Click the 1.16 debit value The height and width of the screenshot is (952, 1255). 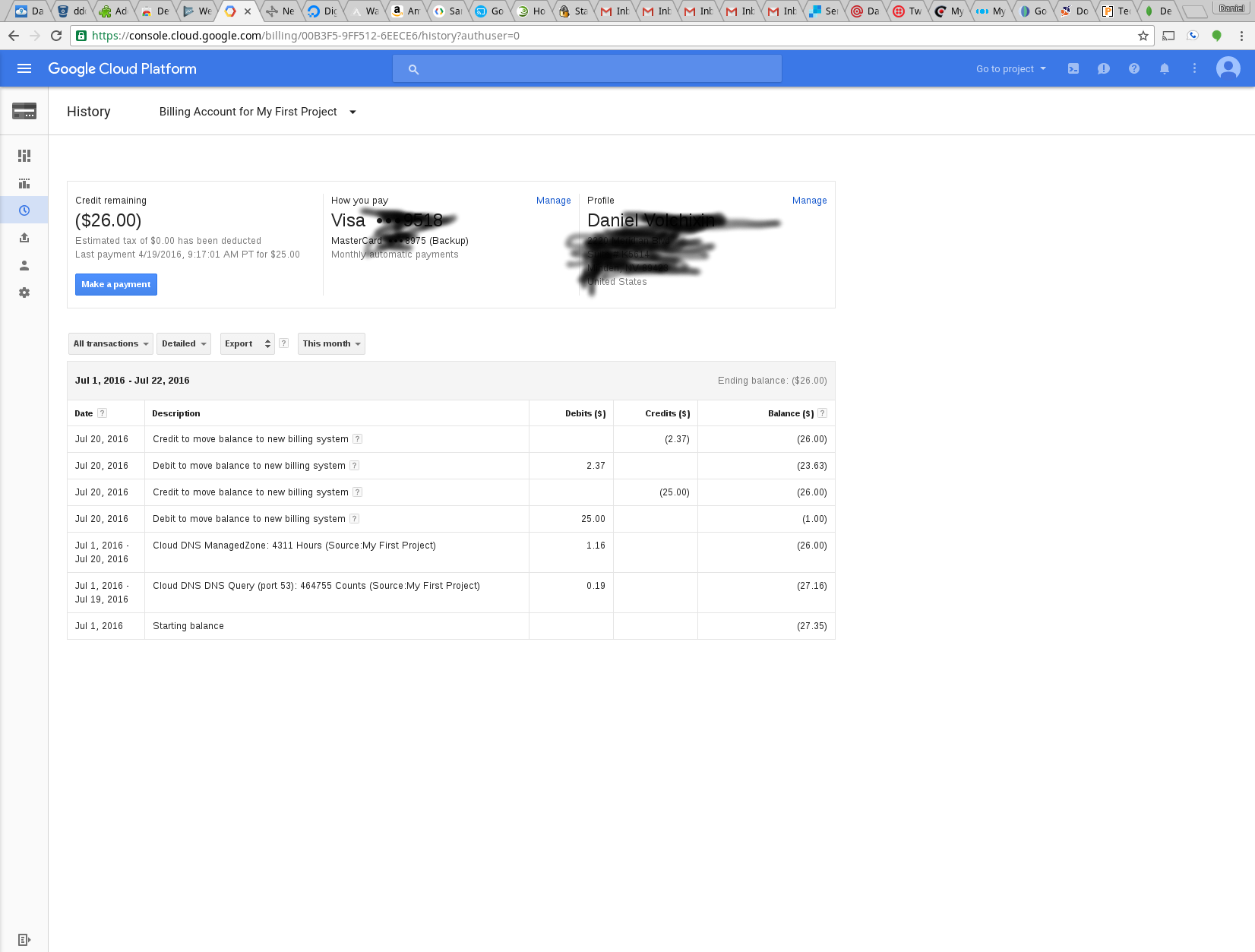click(596, 546)
